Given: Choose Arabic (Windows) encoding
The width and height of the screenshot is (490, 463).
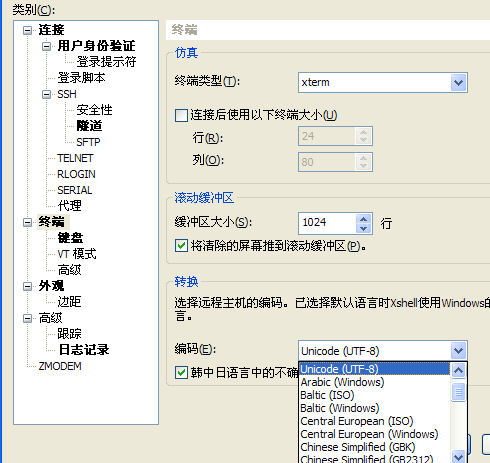Looking at the screenshot, I should tap(374, 382).
